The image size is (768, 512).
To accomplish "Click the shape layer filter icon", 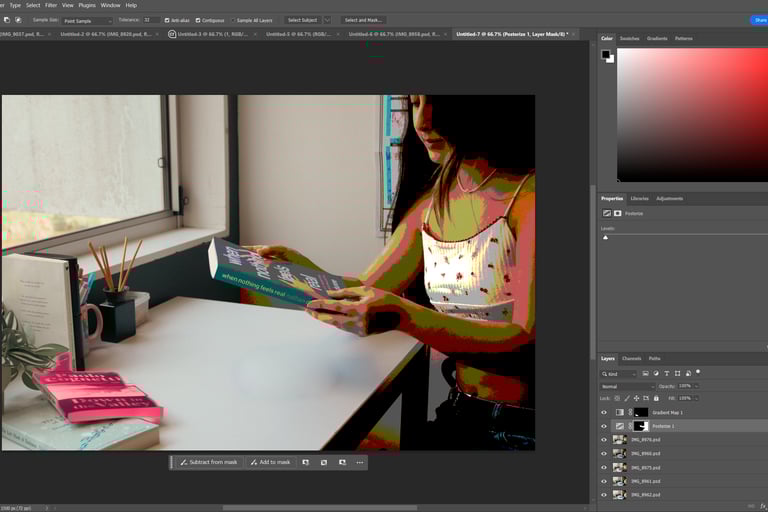I will click(x=677, y=373).
